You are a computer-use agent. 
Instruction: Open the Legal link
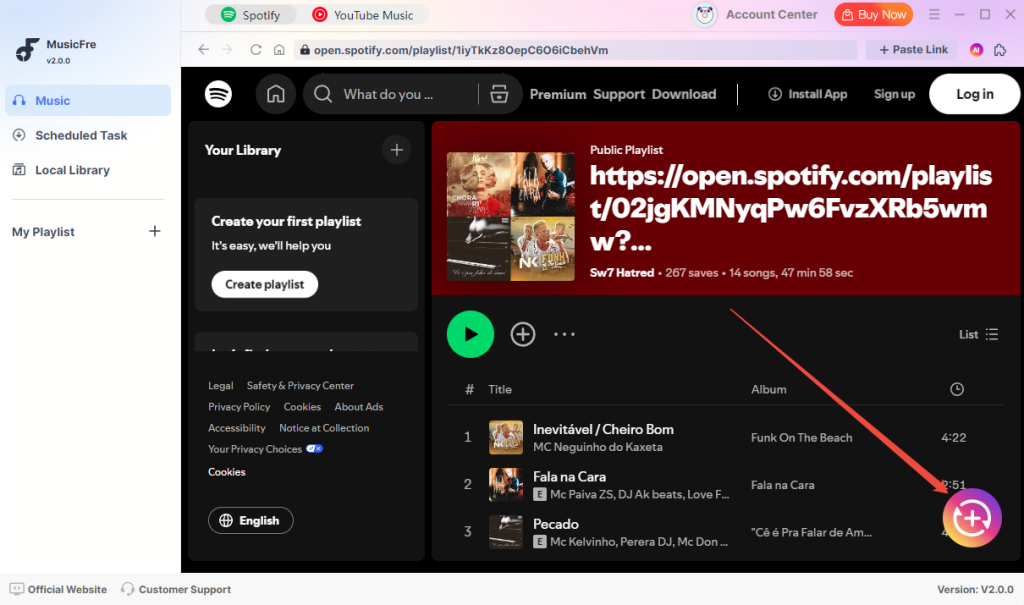(x=221, y=385)
